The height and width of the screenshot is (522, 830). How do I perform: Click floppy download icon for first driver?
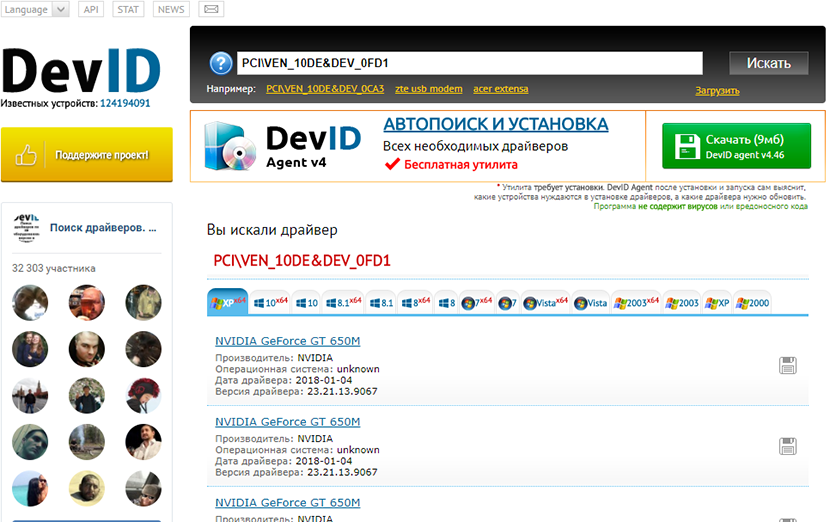pyautogui.click(x=788, y=365)
